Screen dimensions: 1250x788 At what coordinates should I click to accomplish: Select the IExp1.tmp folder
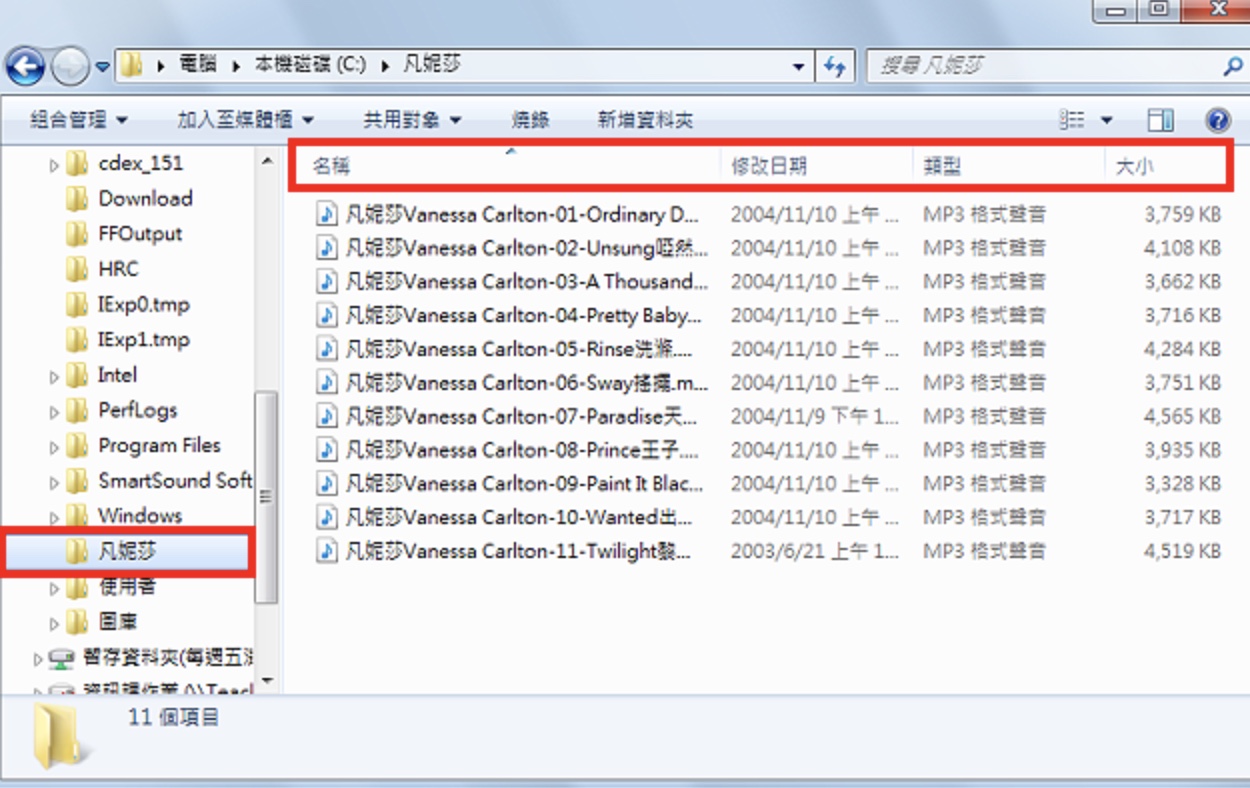coord(143,340)
